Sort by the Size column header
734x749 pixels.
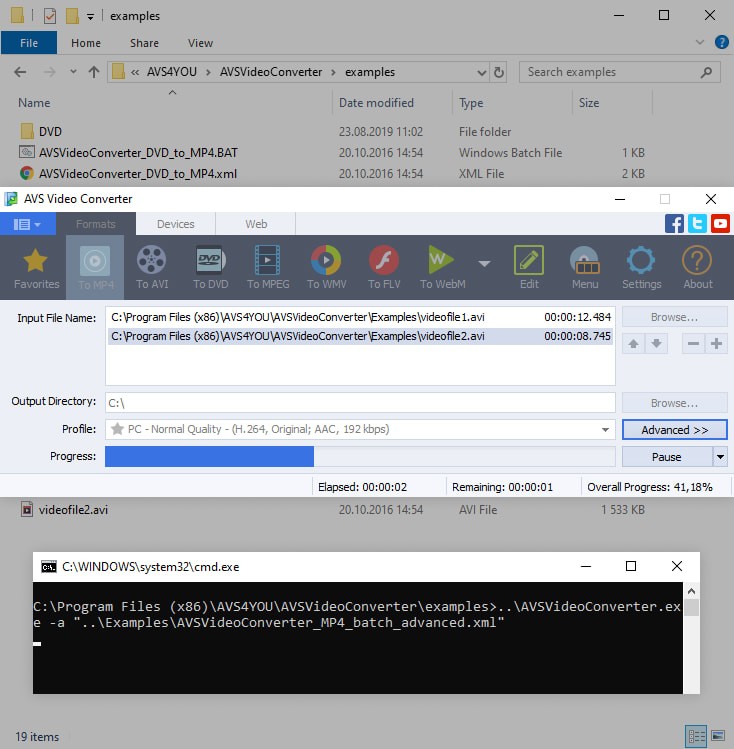(x=589, y=103)
